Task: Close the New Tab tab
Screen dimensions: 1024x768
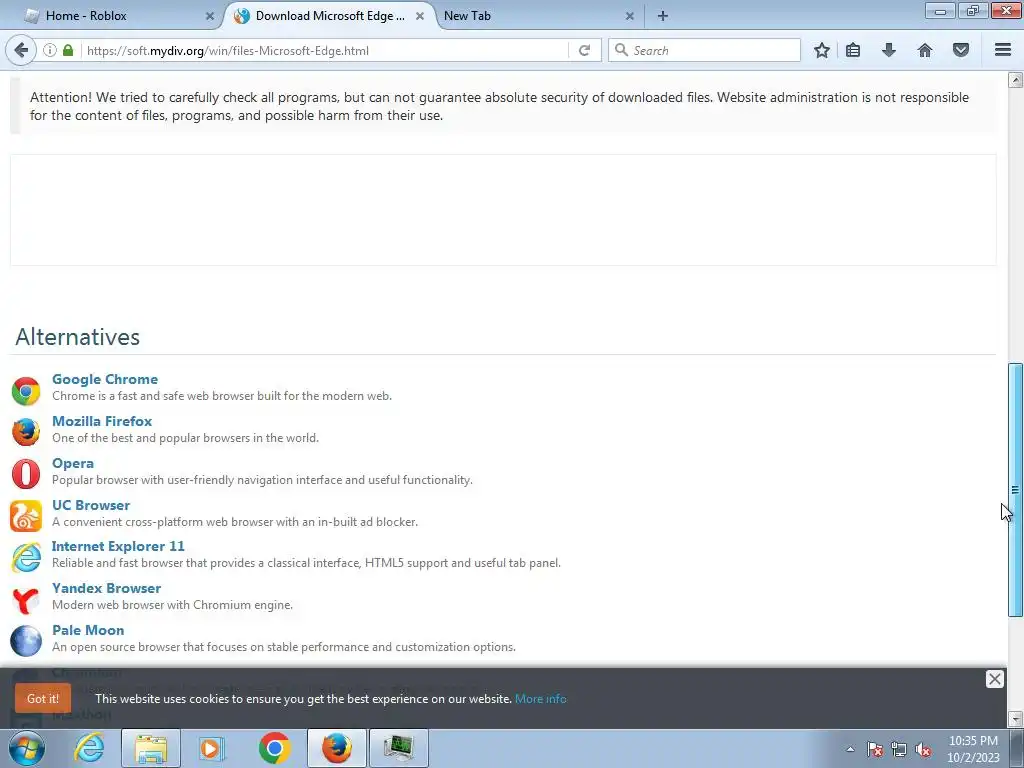Action: (630, 16)
